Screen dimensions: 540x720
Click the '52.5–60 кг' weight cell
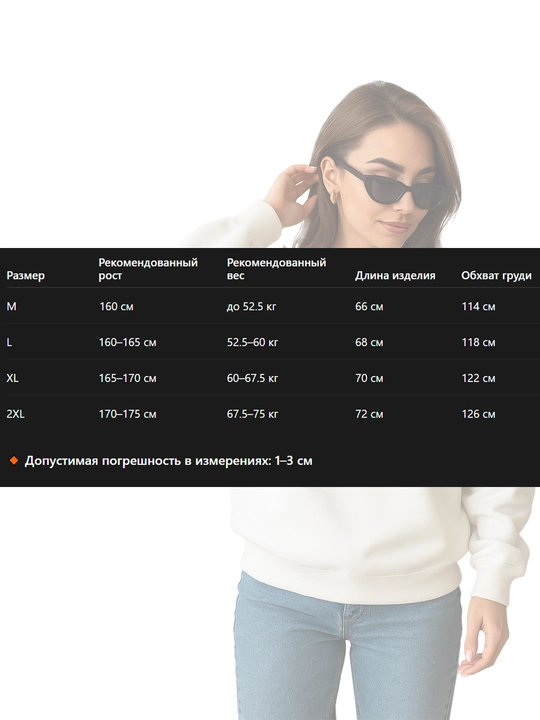253,342
